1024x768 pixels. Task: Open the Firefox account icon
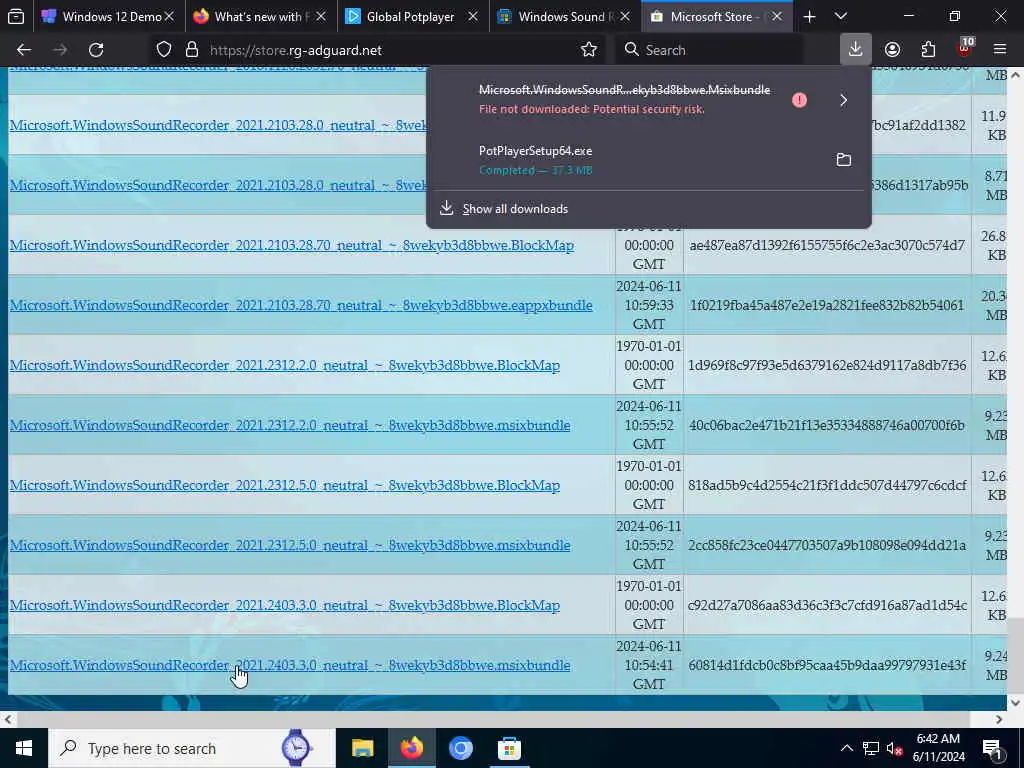[892, 50]
